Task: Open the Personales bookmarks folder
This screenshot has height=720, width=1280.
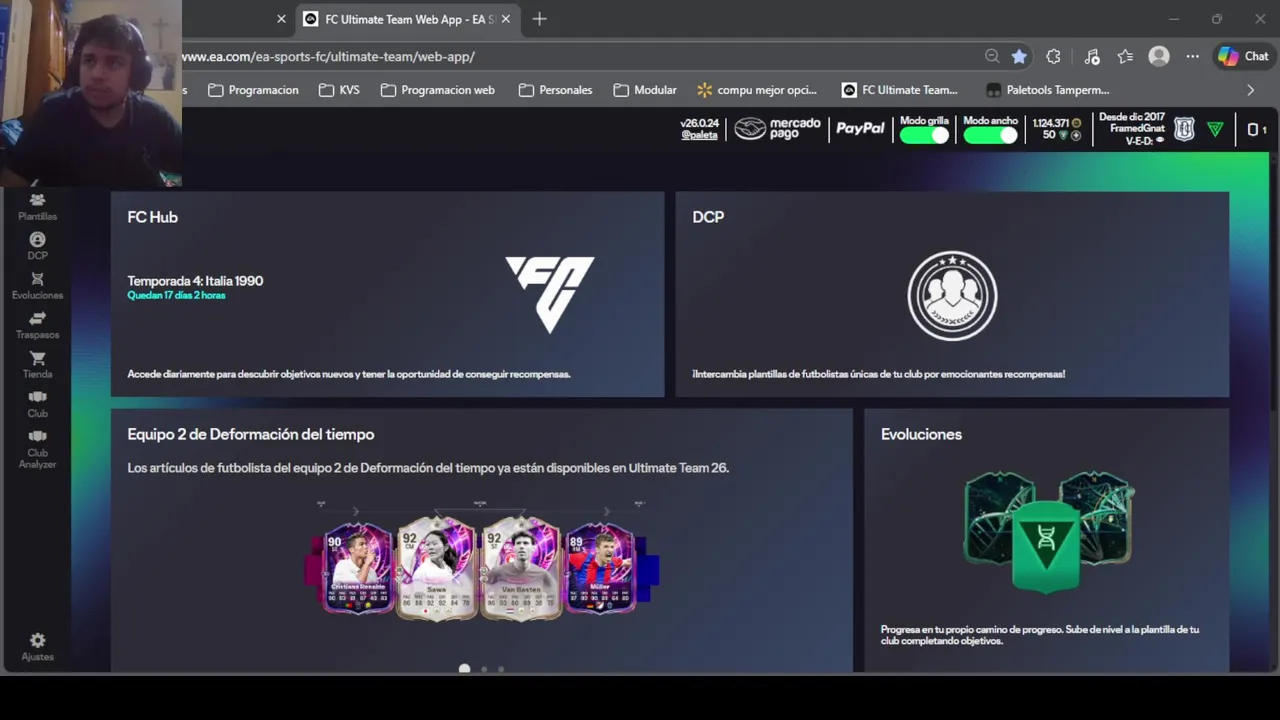Action: point(555,90)
